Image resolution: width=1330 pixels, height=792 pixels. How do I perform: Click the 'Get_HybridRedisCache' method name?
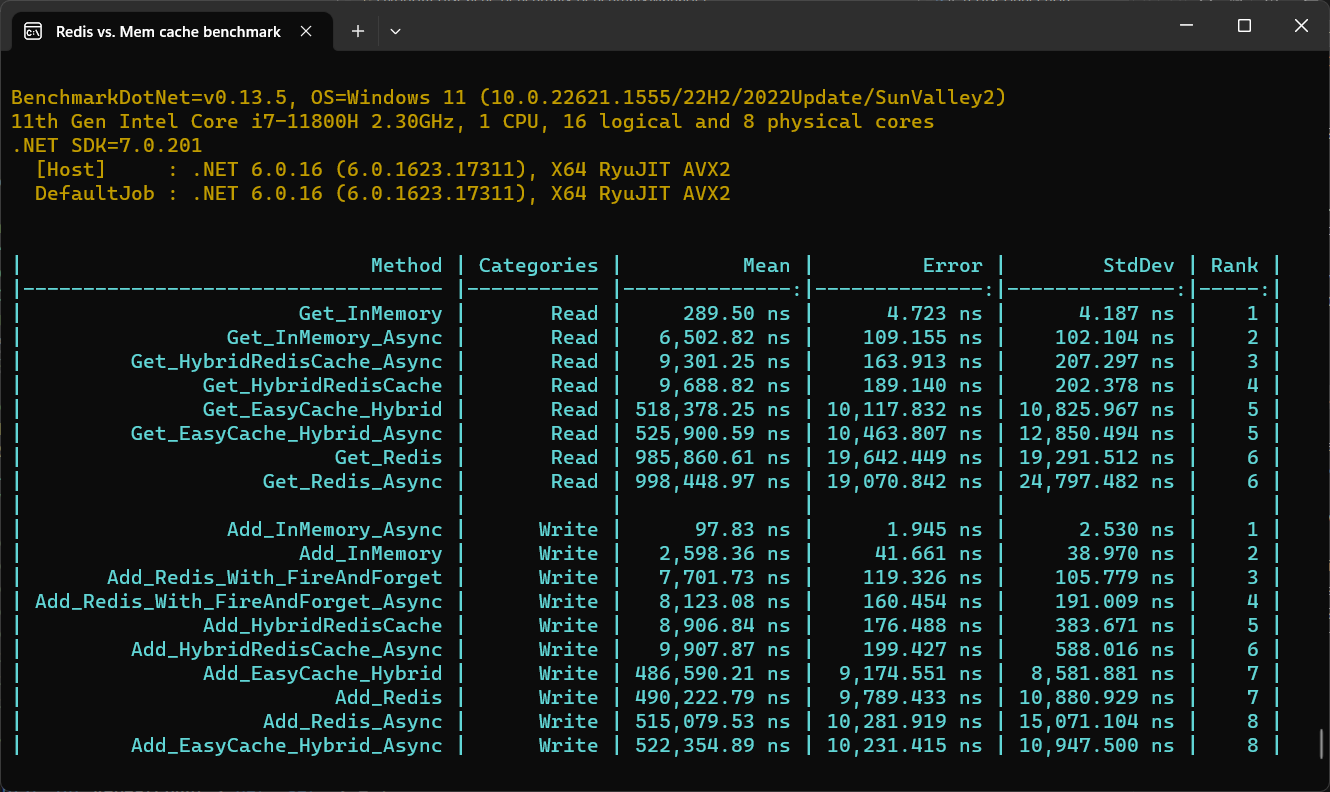322,385
